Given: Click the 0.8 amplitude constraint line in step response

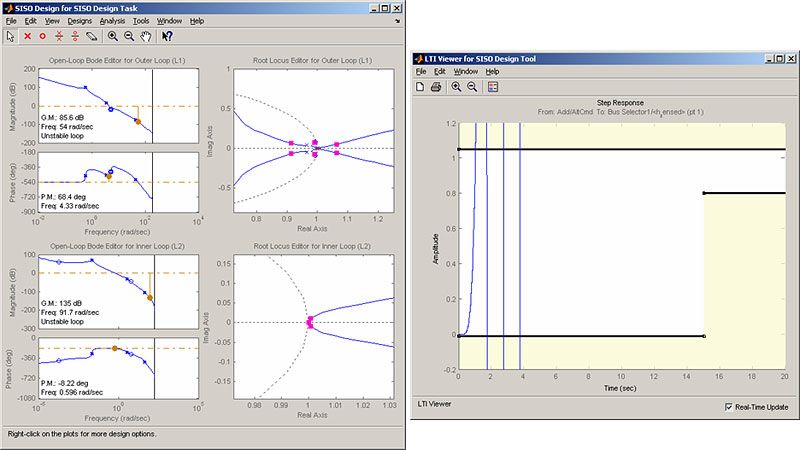Looking at the screenshot, I should click(x=744, y=193).
